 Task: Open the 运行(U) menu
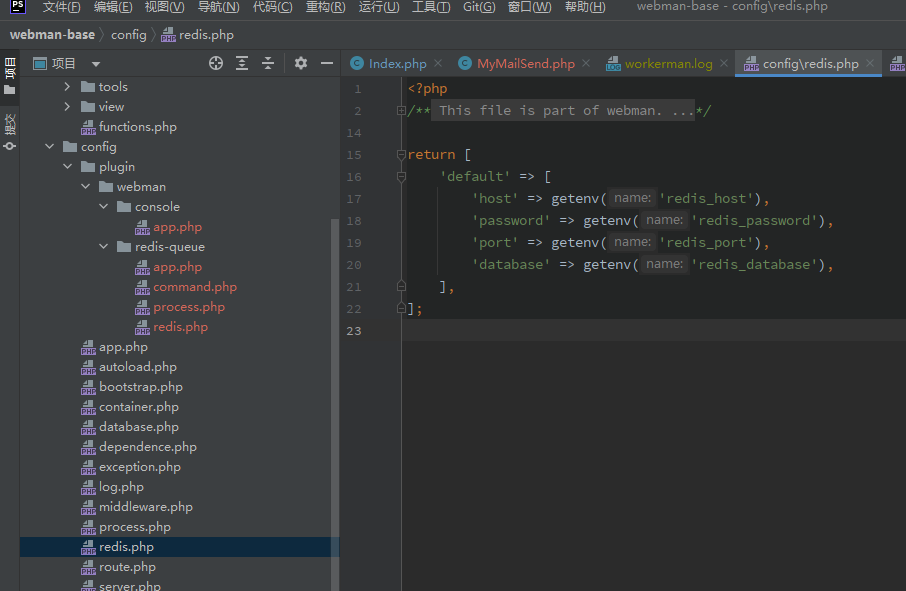click(x=379, y=7)
